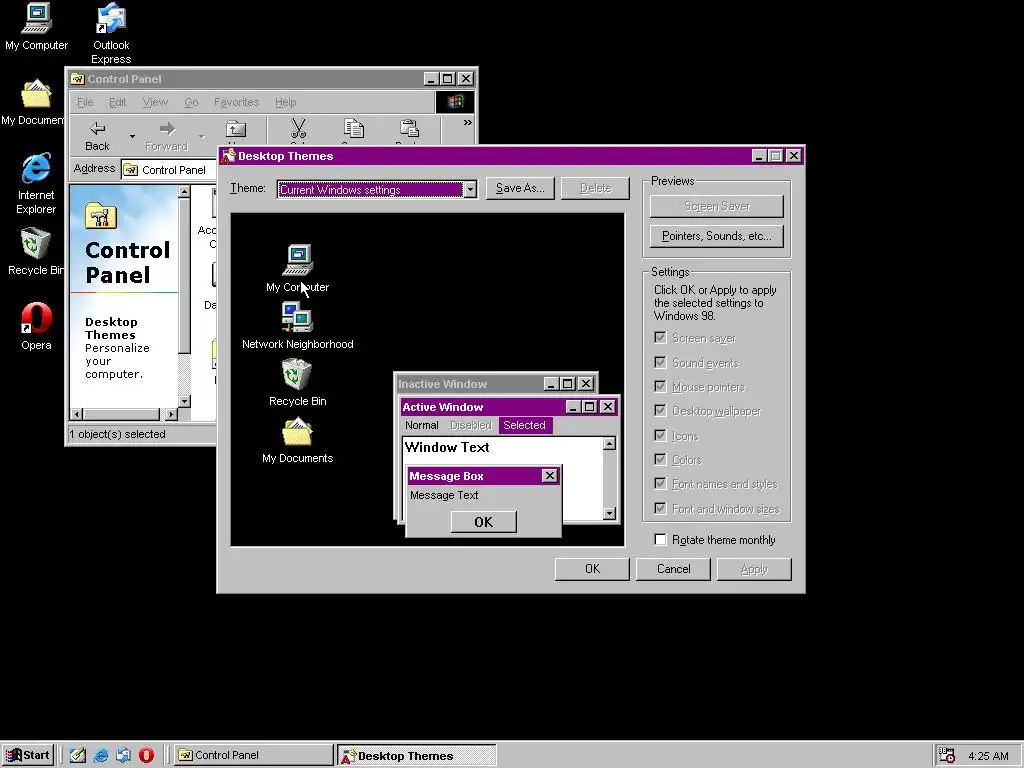The width and height of the screenshot is (1024, 768).
Task: Click Task Scheduler icon in system tray
Action: (x=947, y=756)
